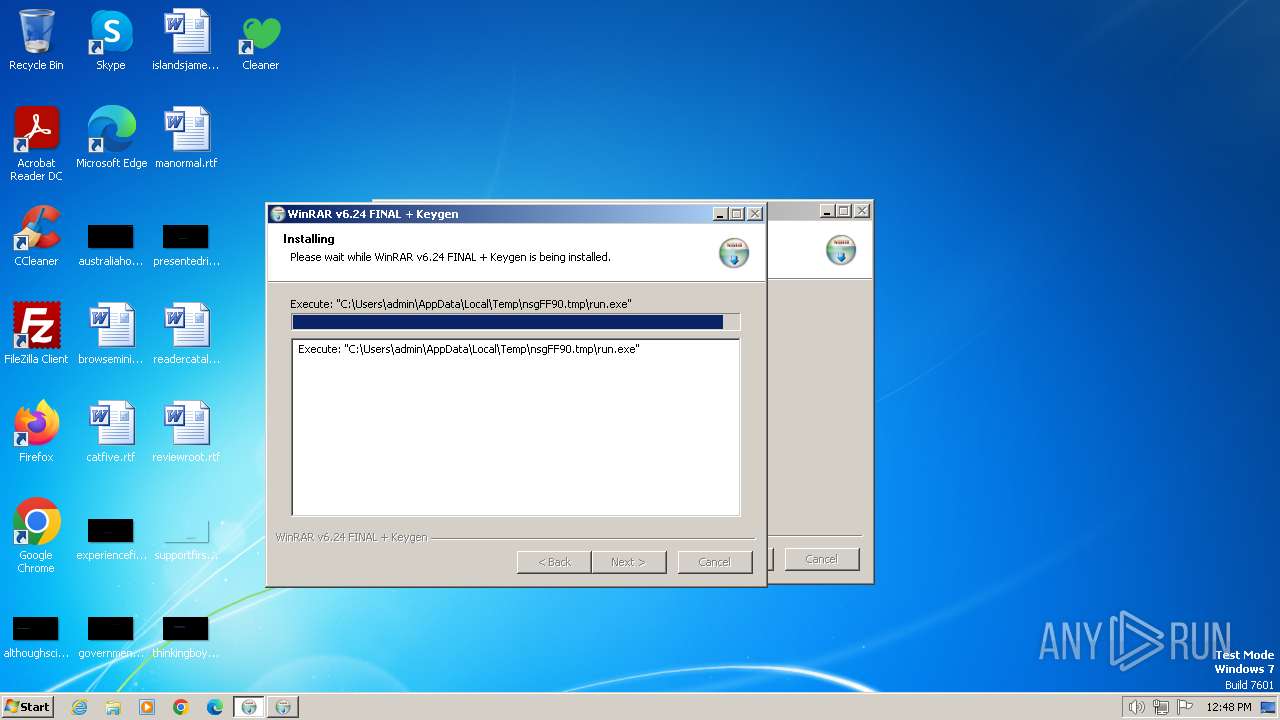Open Windows Media Player in taskbar

(x=147, y=707)
